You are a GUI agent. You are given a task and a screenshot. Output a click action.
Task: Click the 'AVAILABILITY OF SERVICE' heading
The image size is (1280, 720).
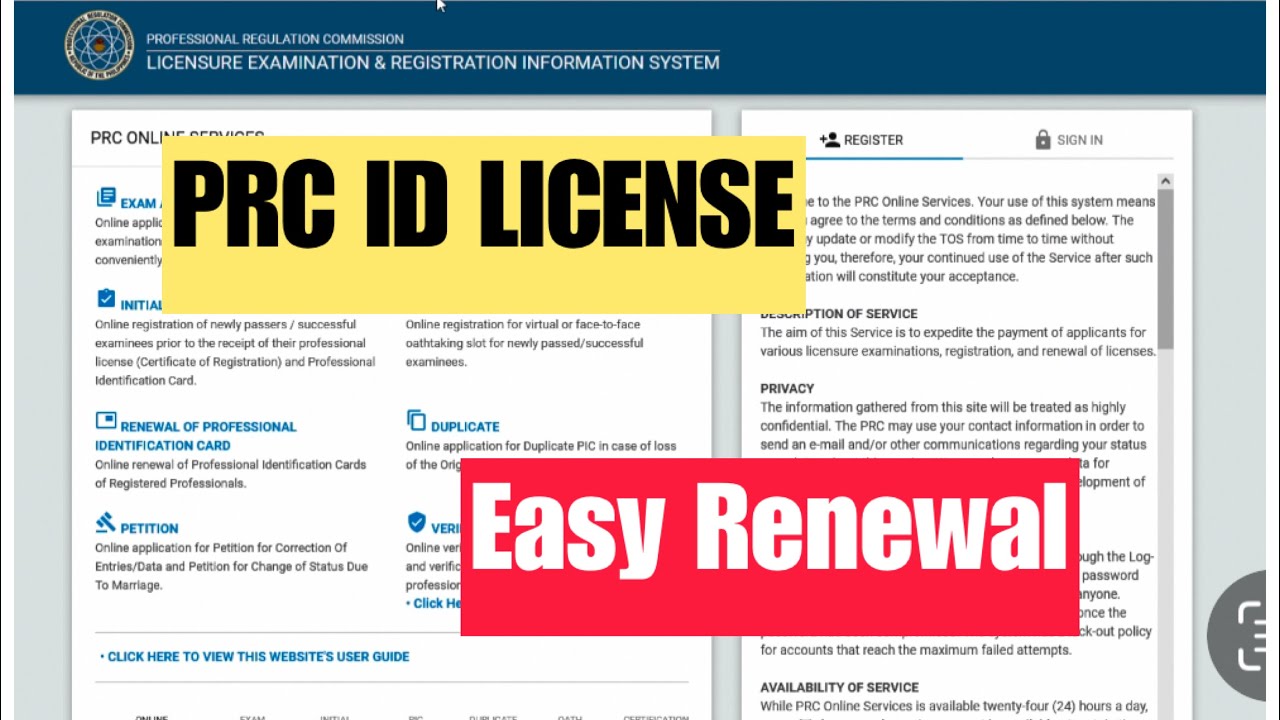point(839,687)
